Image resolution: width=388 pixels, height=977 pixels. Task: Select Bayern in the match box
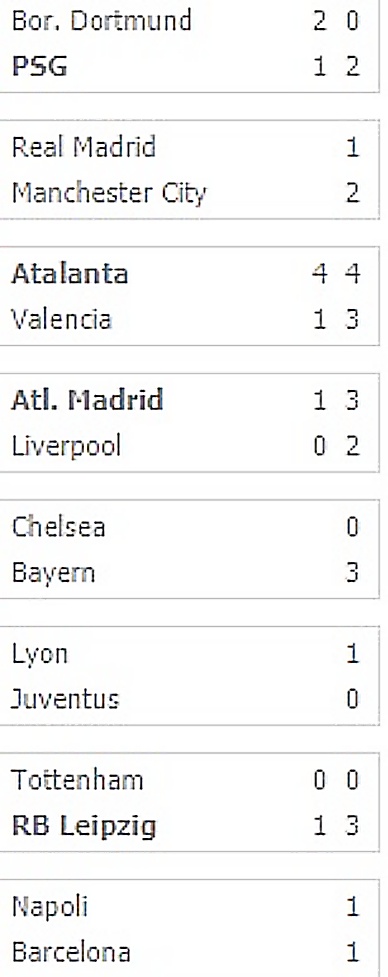[53, 573]
